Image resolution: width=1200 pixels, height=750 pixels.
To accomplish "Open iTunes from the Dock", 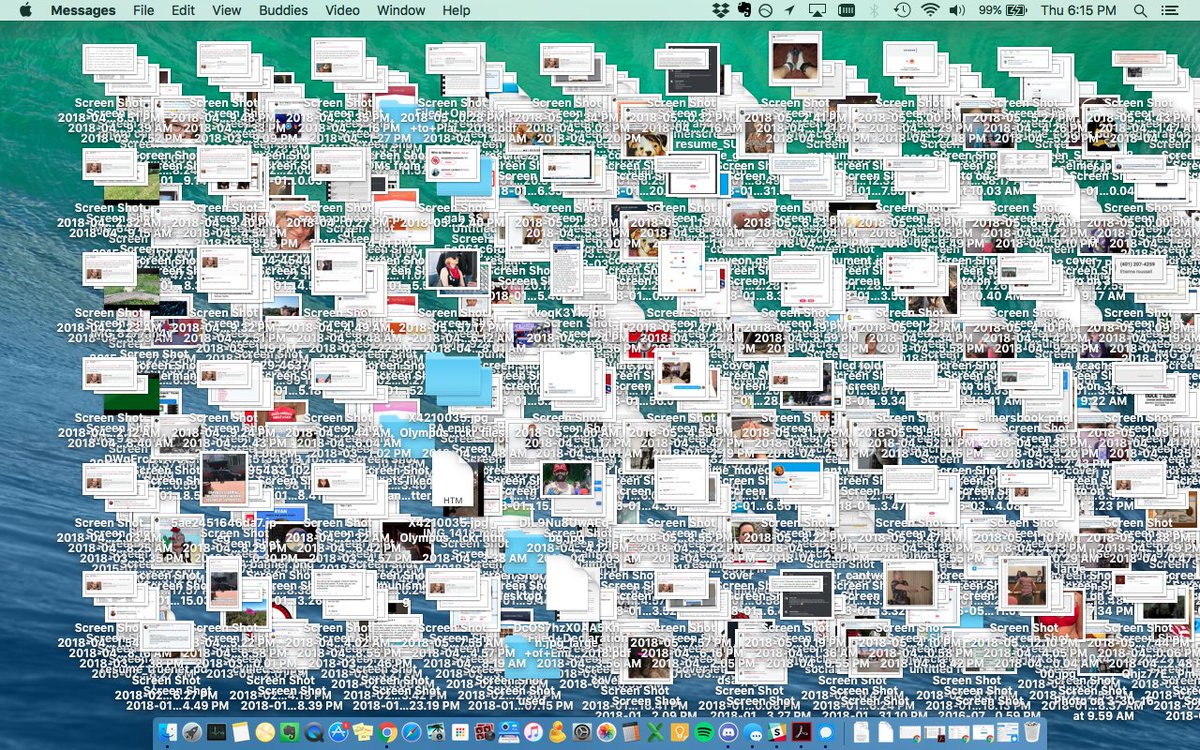I will 533,732.
